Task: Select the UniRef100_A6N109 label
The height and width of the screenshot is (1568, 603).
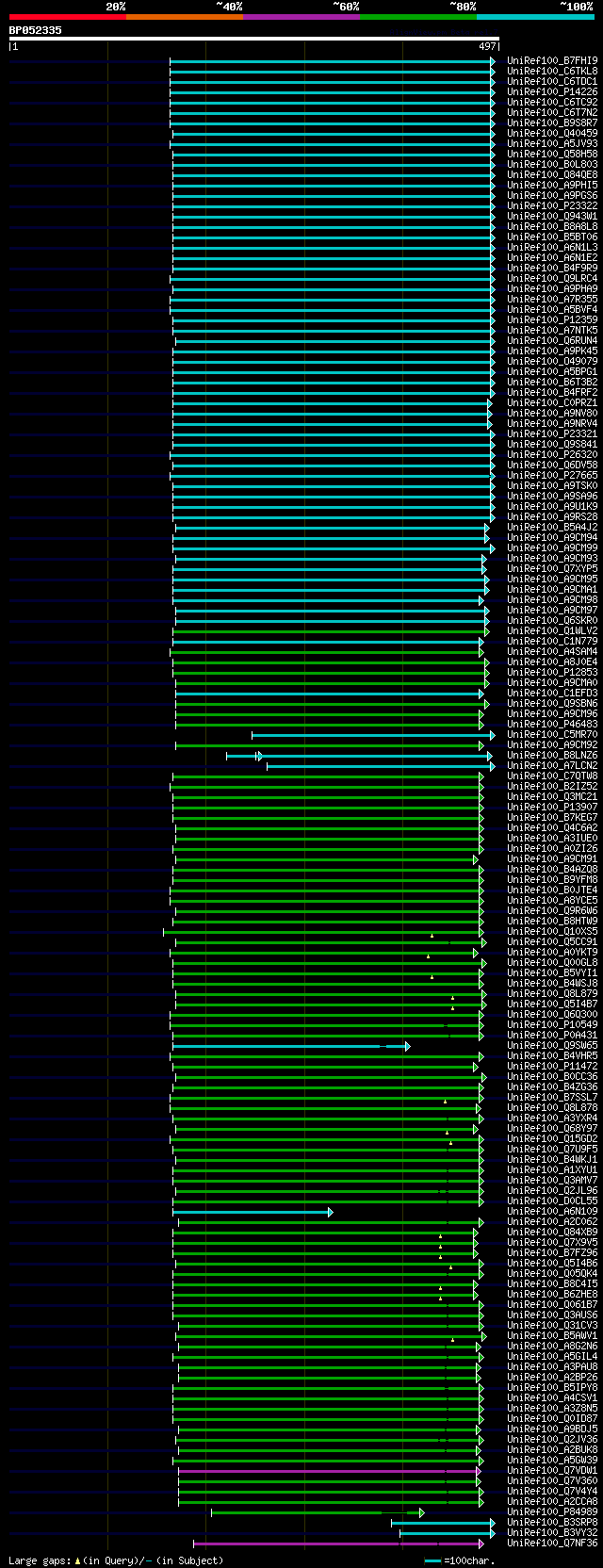Action: click(x=552, y=1211)
